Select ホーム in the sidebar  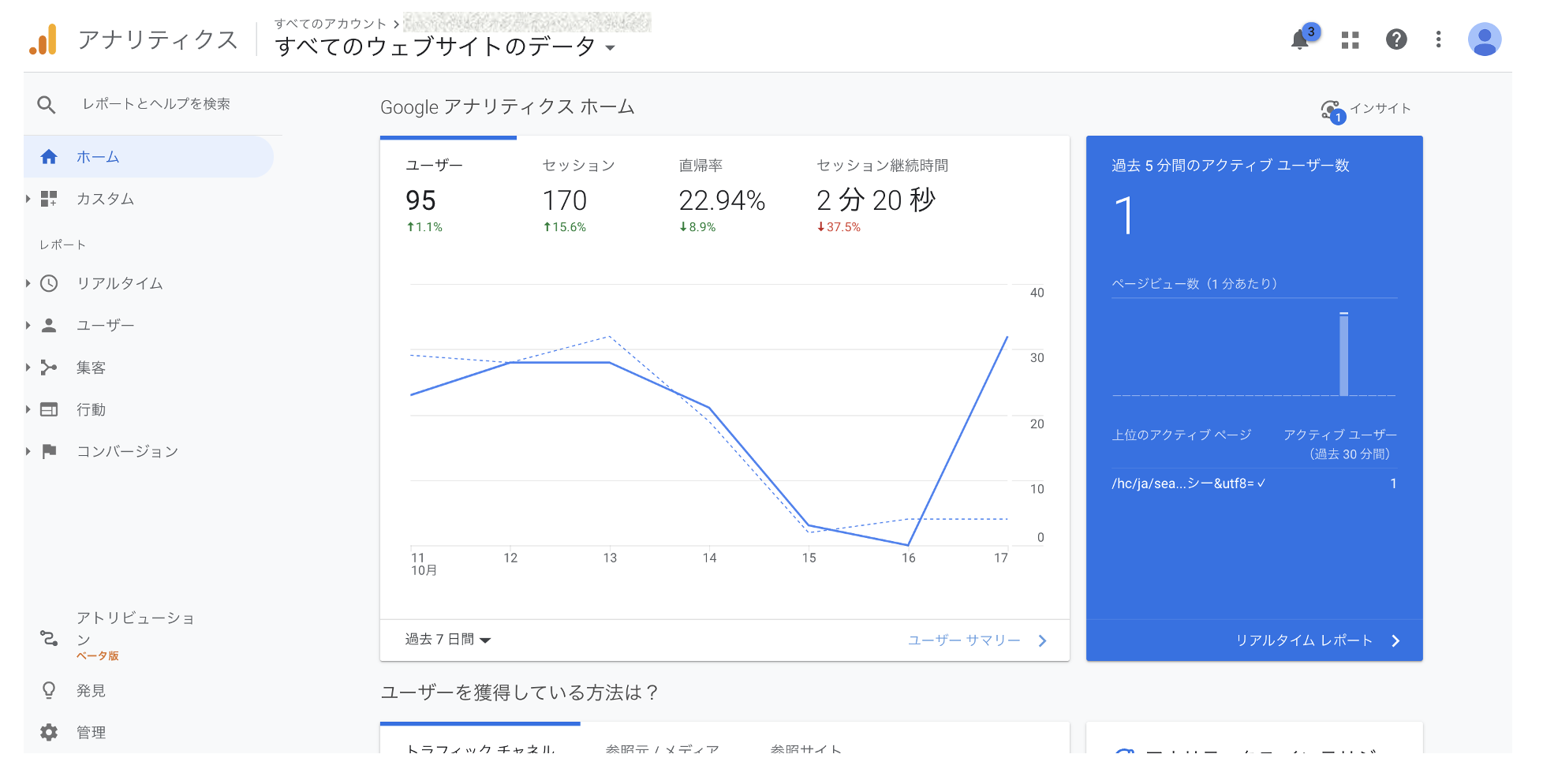(x=98, y=157)
